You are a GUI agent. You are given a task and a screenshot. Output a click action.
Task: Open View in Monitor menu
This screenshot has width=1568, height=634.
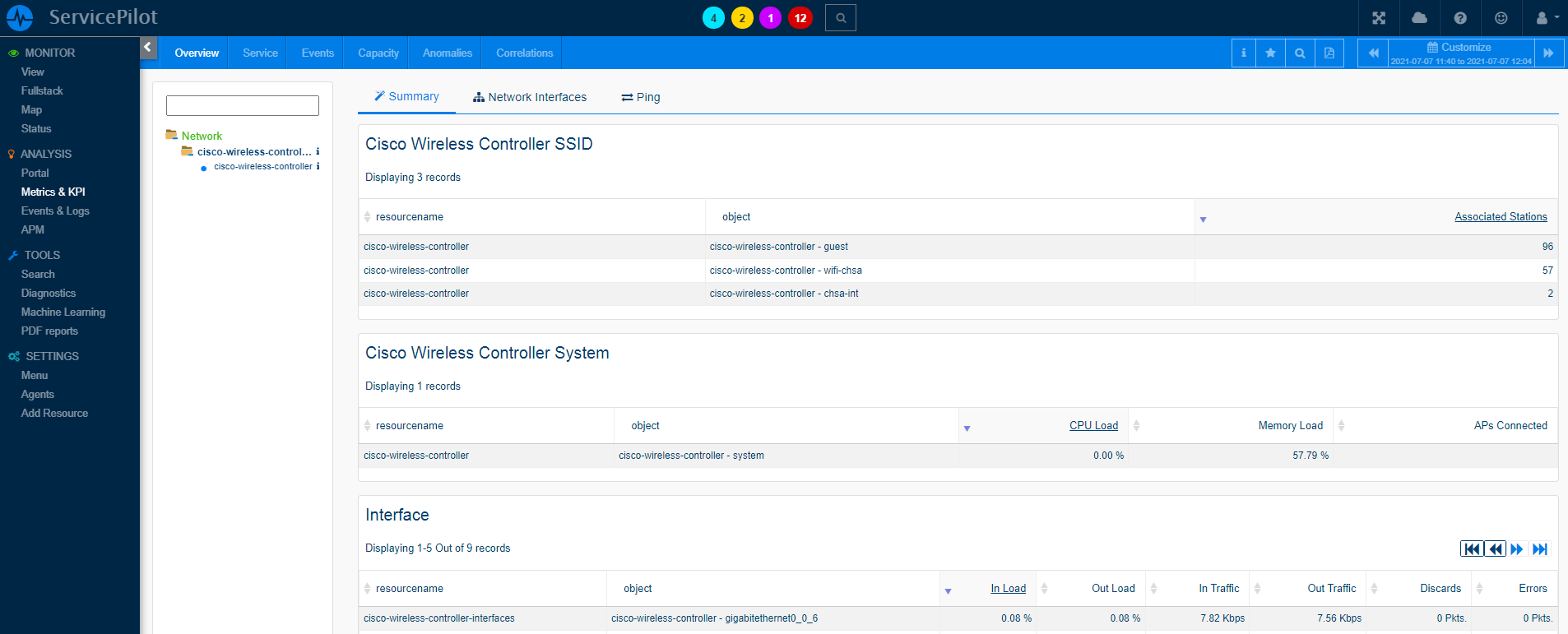(x=33, y=72)
